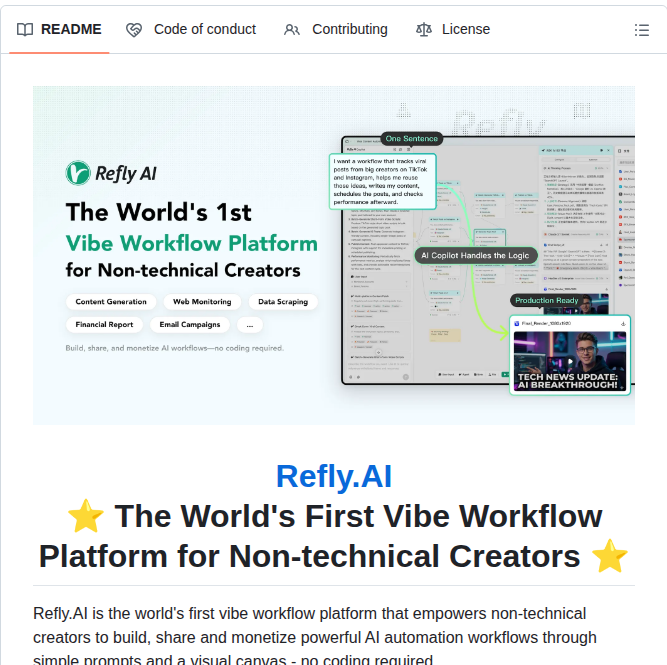Click the 'Data Scraping' pill in banner
The width and height of the screenshot is (667, 665).
[x=283, y=302]
